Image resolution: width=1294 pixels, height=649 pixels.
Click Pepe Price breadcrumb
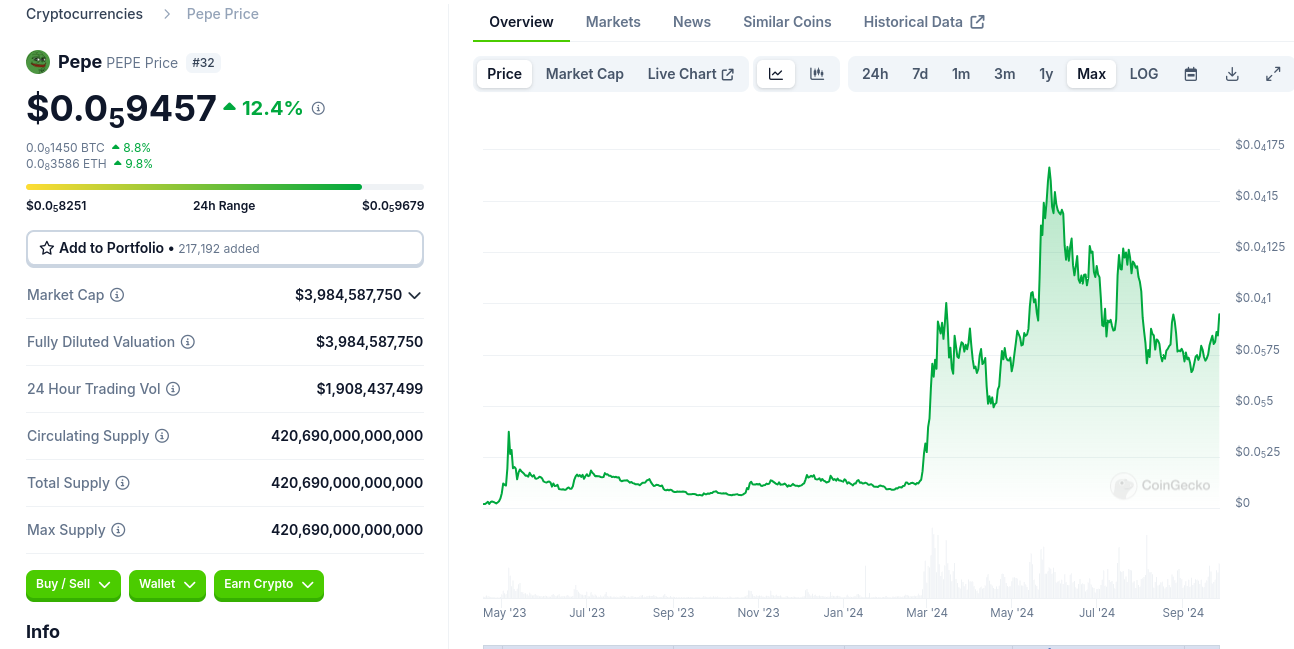223,14
